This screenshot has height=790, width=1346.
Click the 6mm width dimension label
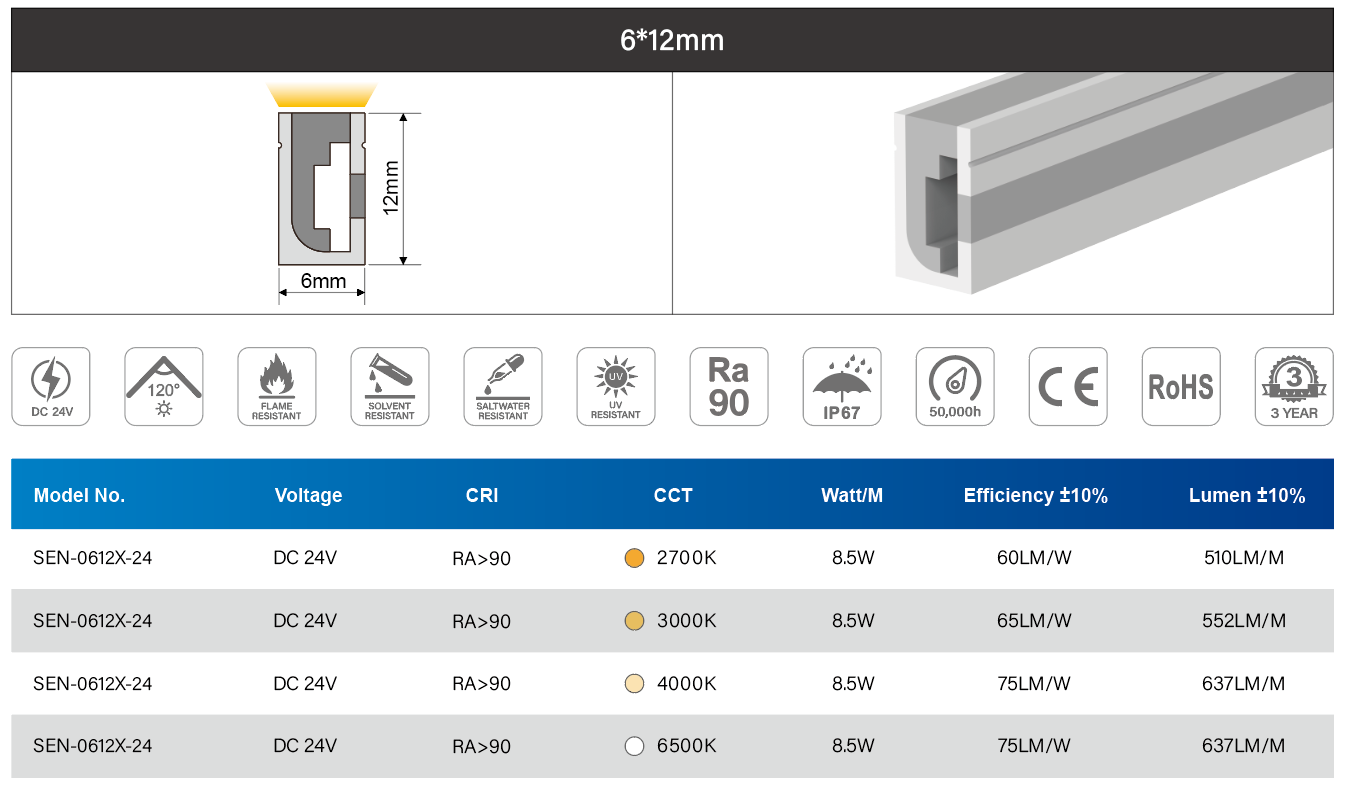323,281
